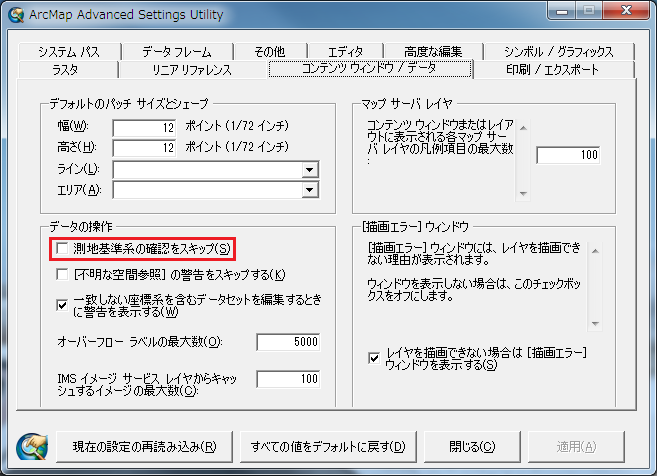657x476 pixels.
Task: Click up arrow of マップ サーバ レイヤ scrollbar
Action: pos(523,127)
